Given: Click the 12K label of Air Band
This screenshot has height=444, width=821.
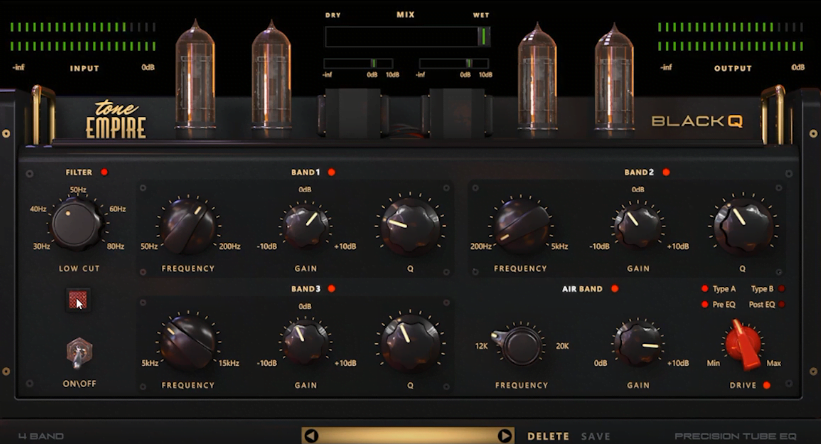Looking at the screenshot, I should tap(481, 346).
